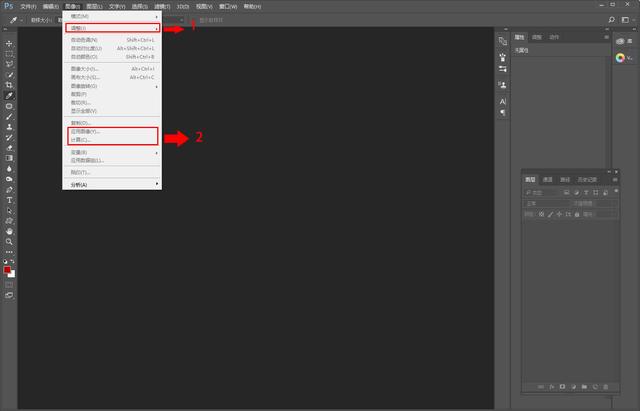640x411 pixels.
Task: Open the Paragraph panel icon
Action: point(502,112)
